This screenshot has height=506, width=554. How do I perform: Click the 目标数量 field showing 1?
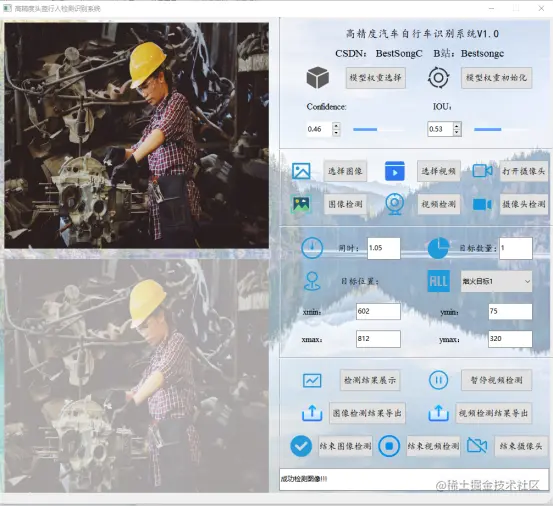click(515, 248)
